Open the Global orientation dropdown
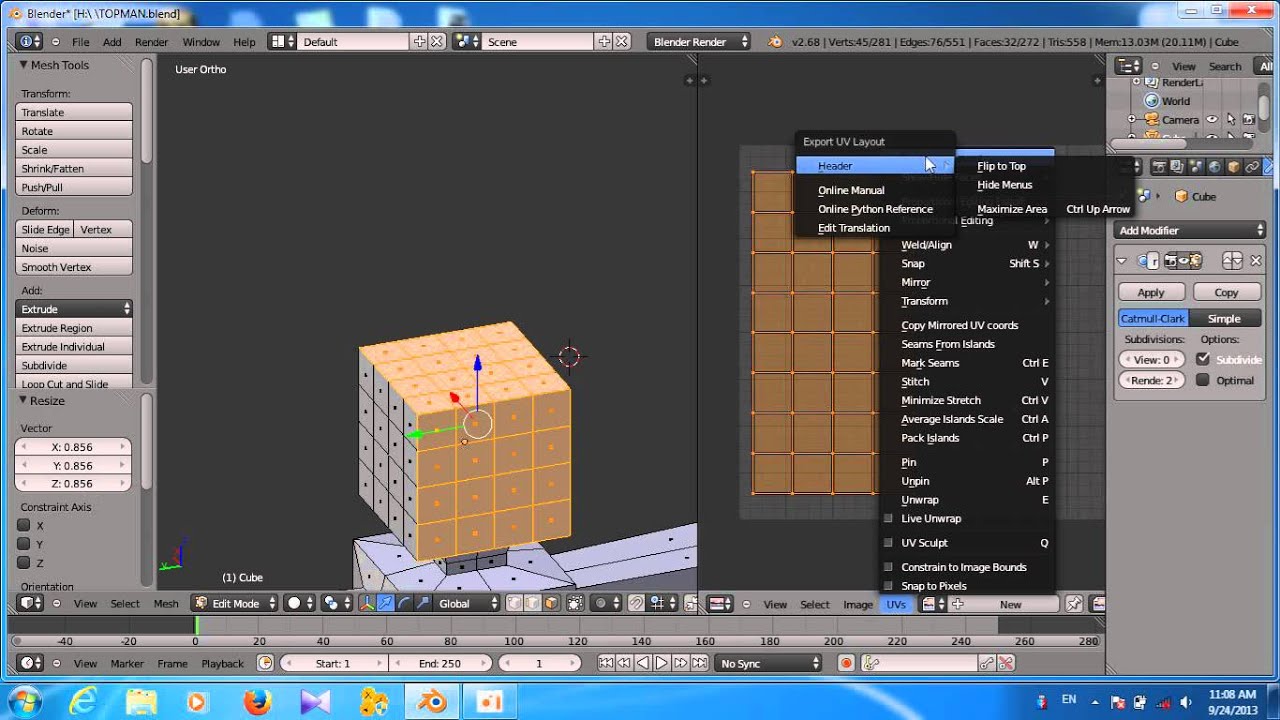Viewport: 1280px width, 720px height. click(x=468, y=603)
